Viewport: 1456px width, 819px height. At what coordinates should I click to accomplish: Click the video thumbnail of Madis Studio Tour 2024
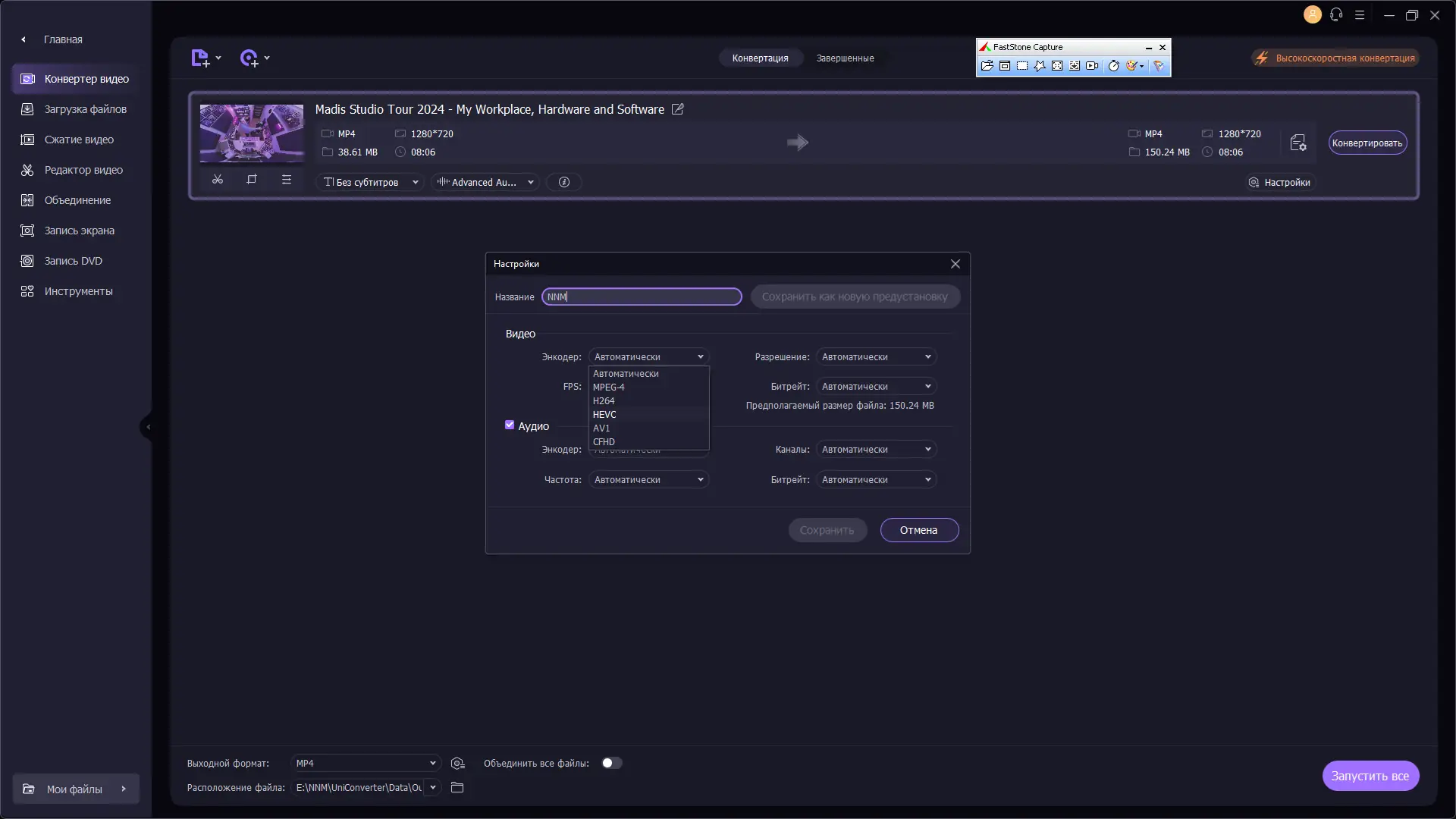[251, 133]
